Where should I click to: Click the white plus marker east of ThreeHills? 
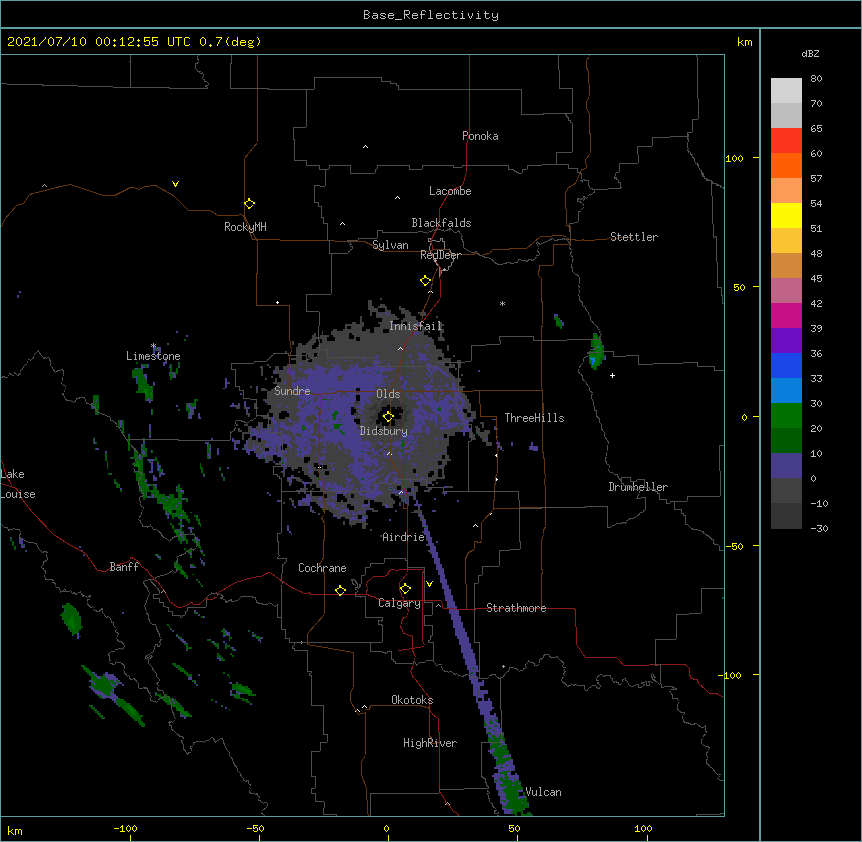612,375
